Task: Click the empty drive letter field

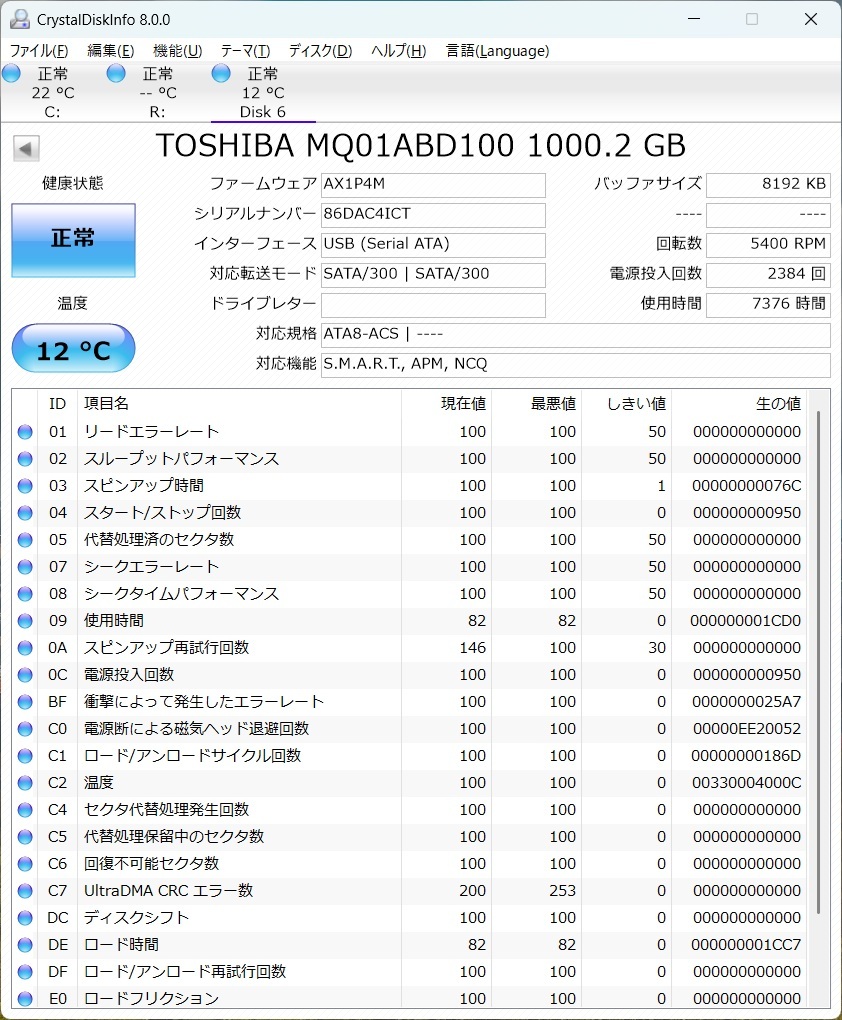Action: pos(433,304)
